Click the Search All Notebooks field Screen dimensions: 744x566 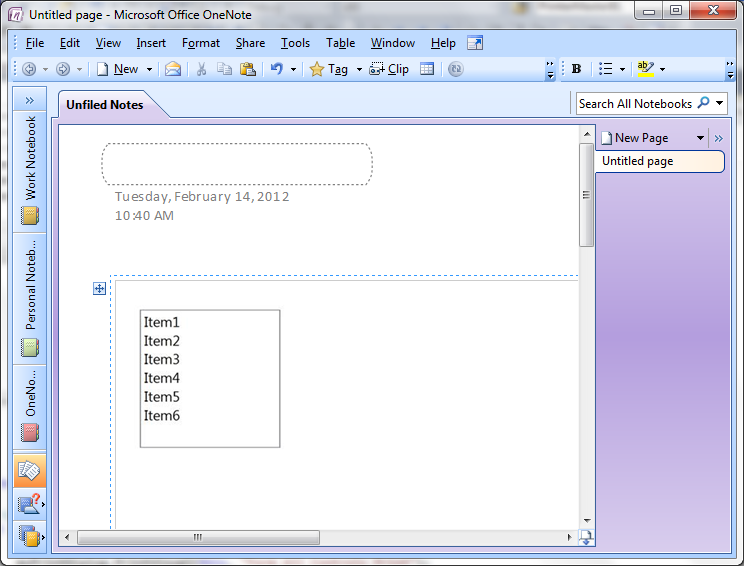tap(636, 103)
